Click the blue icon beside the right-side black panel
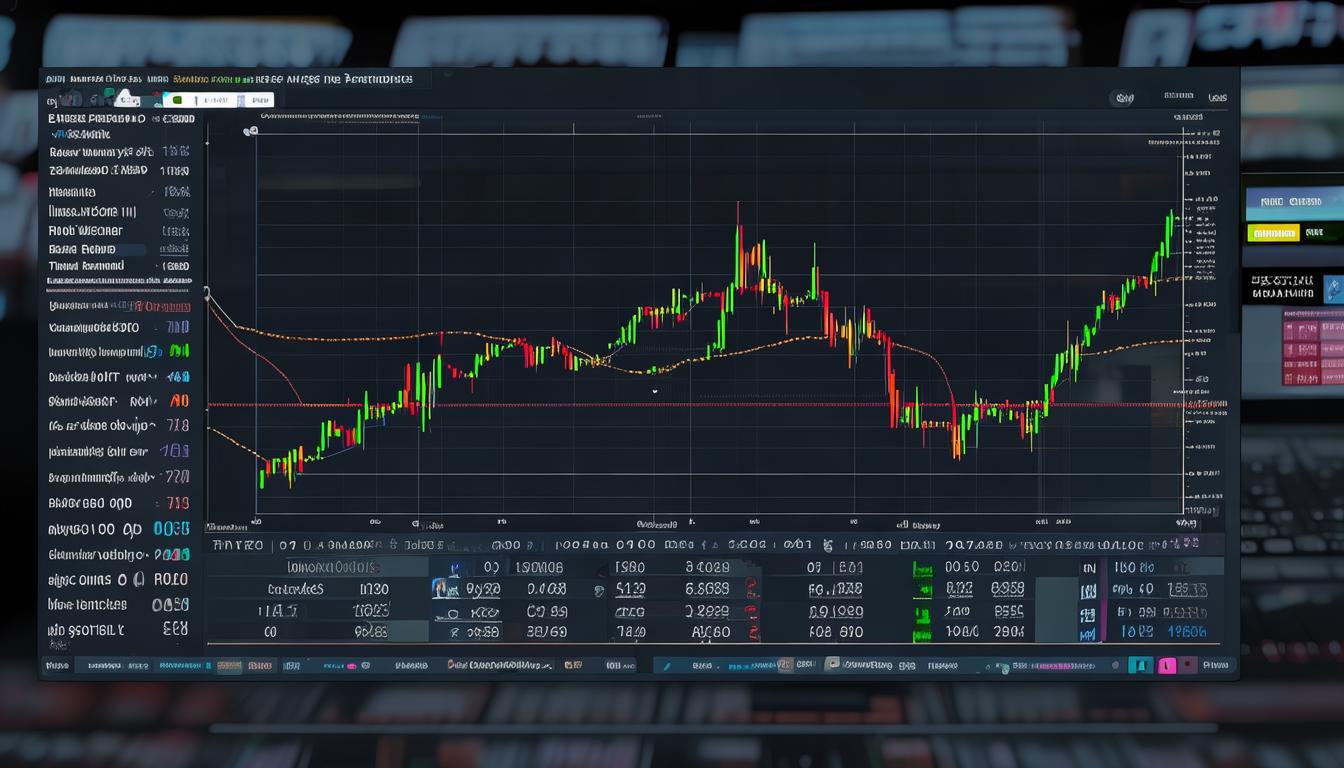The image size is (1344, 768). pos(1332,289)
